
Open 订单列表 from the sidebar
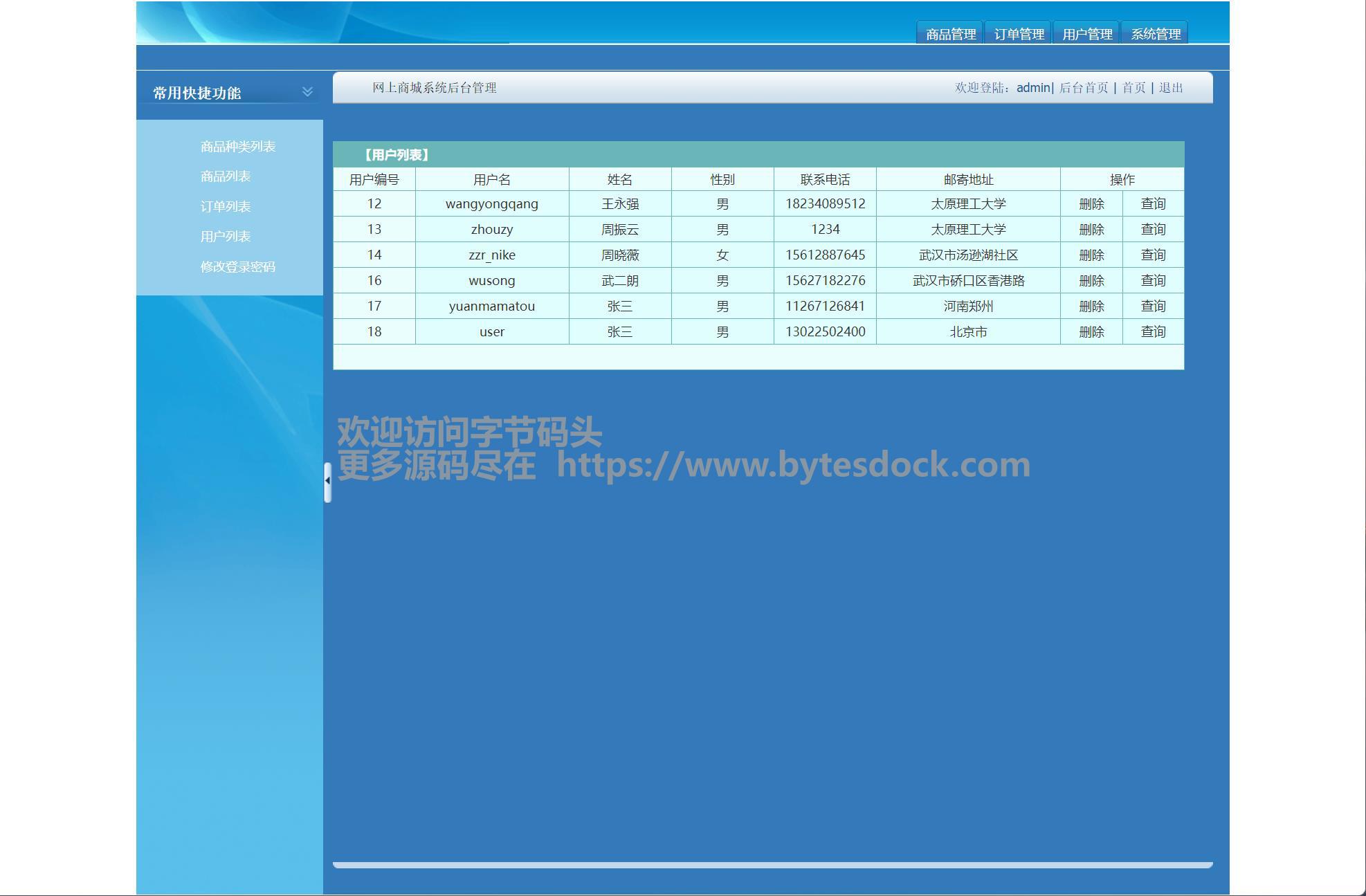[x=225, y=207]
